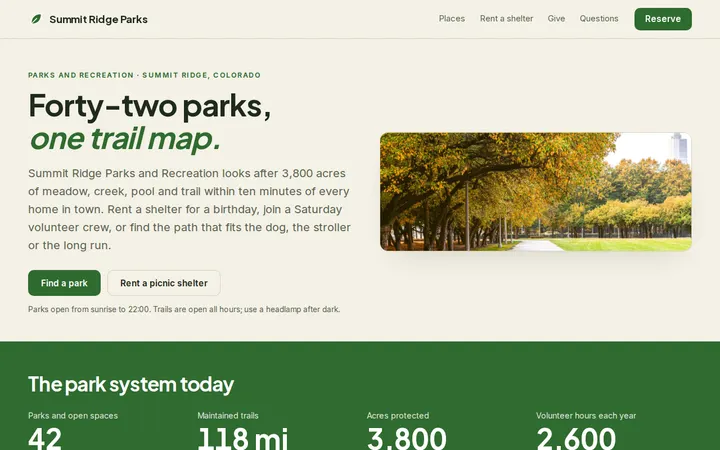Viewport: 720px width, 450px height.
Task: Click the 'Parks open from sunrise to 22:00' note
Action: coord(184,309)
